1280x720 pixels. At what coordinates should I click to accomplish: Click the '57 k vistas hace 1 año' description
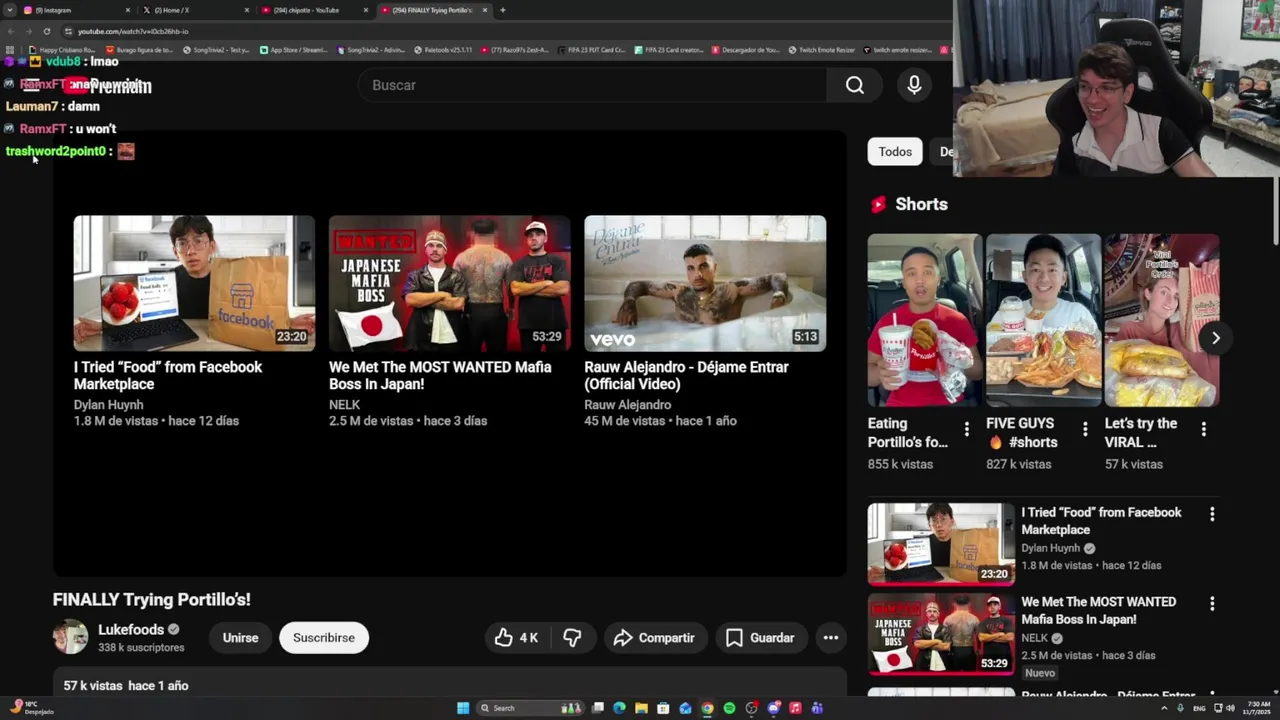click(126, 686)
